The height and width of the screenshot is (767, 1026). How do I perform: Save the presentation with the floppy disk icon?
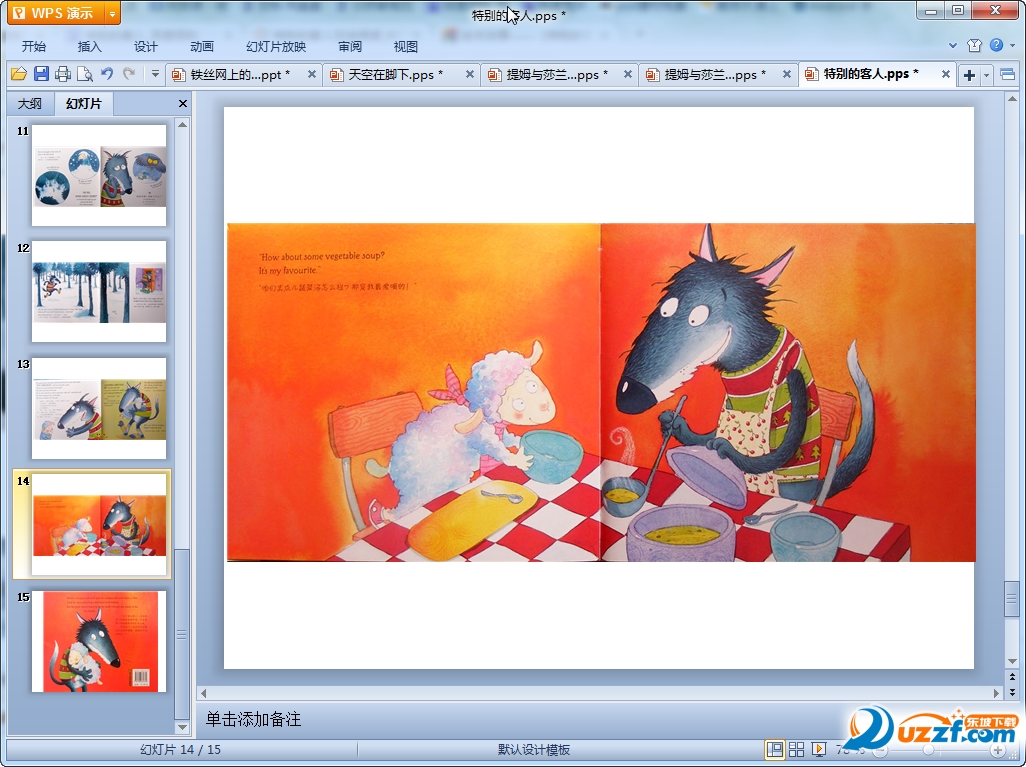41,74
